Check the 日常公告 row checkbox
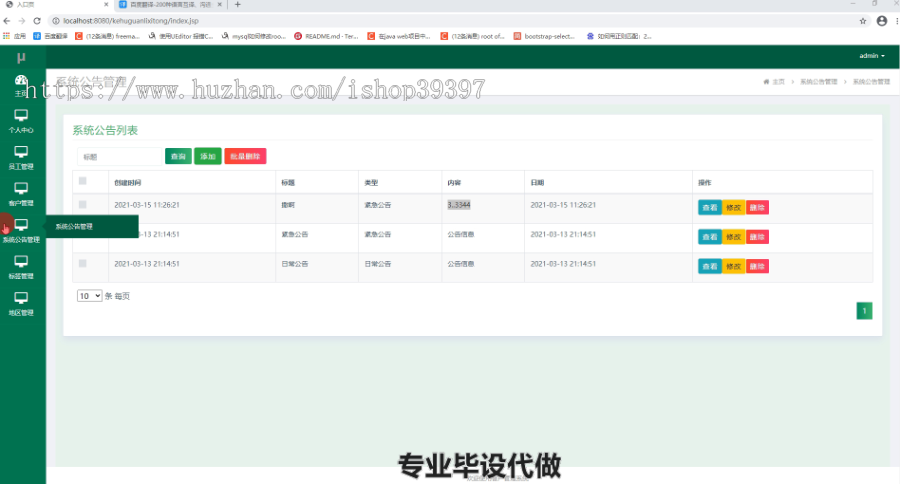The width and height of the screenshot is (900, 484). point(83,264)
